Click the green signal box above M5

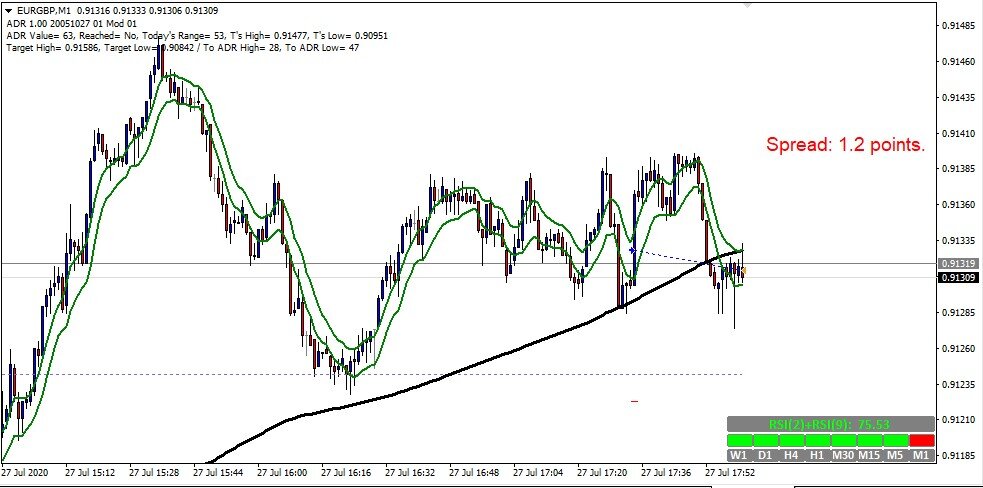(x=896, y=440)
